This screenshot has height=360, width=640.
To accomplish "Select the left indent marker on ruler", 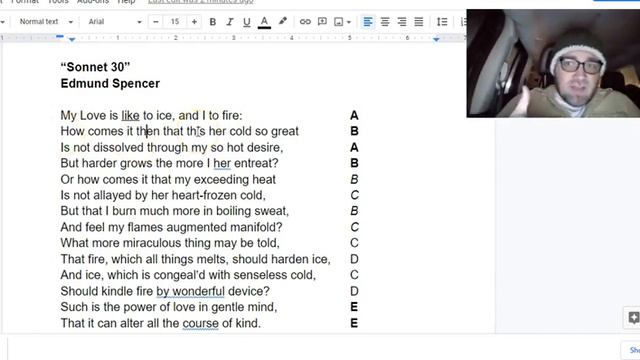I will pos(72,40).
